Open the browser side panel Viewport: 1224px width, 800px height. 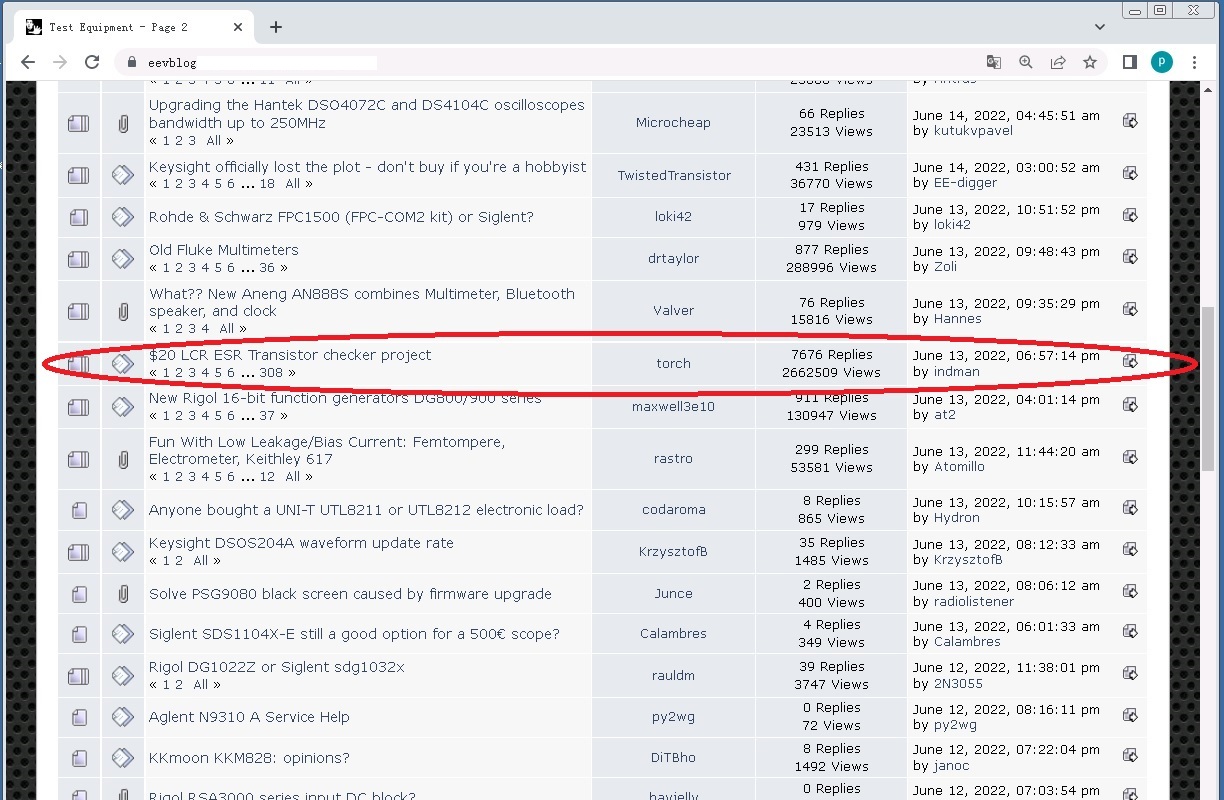click(1129, 62)
